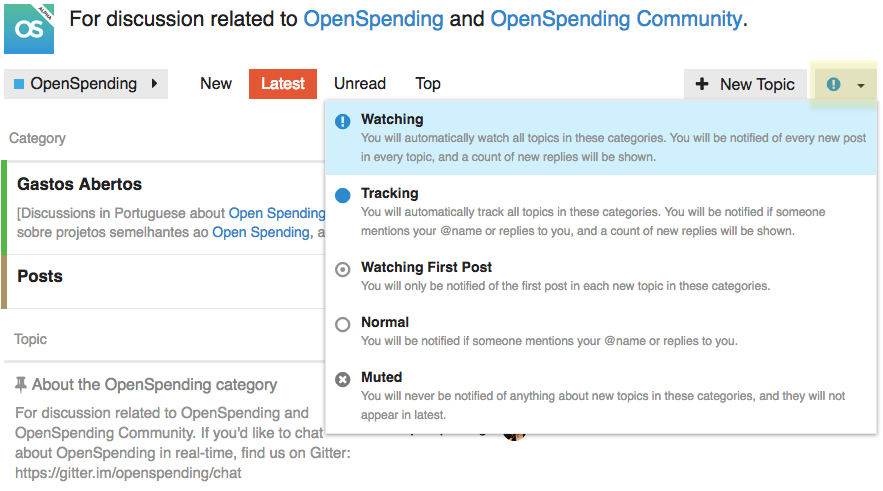Click the New Topic button
This screenshot has height=491, width=883.
(x=745, y=85)
